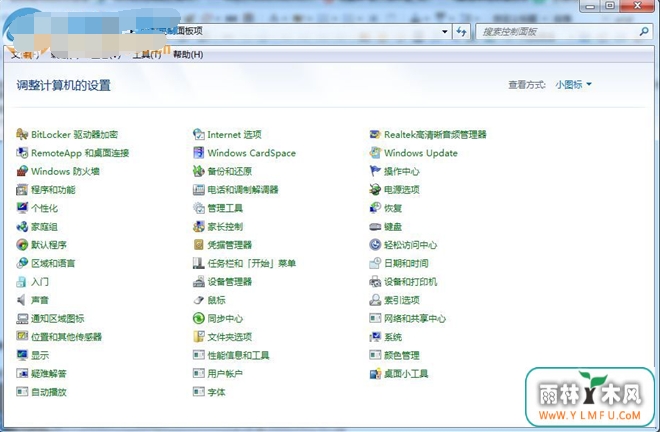Open the 字体 link
The image size is (660, 432).
pos(216,392)
